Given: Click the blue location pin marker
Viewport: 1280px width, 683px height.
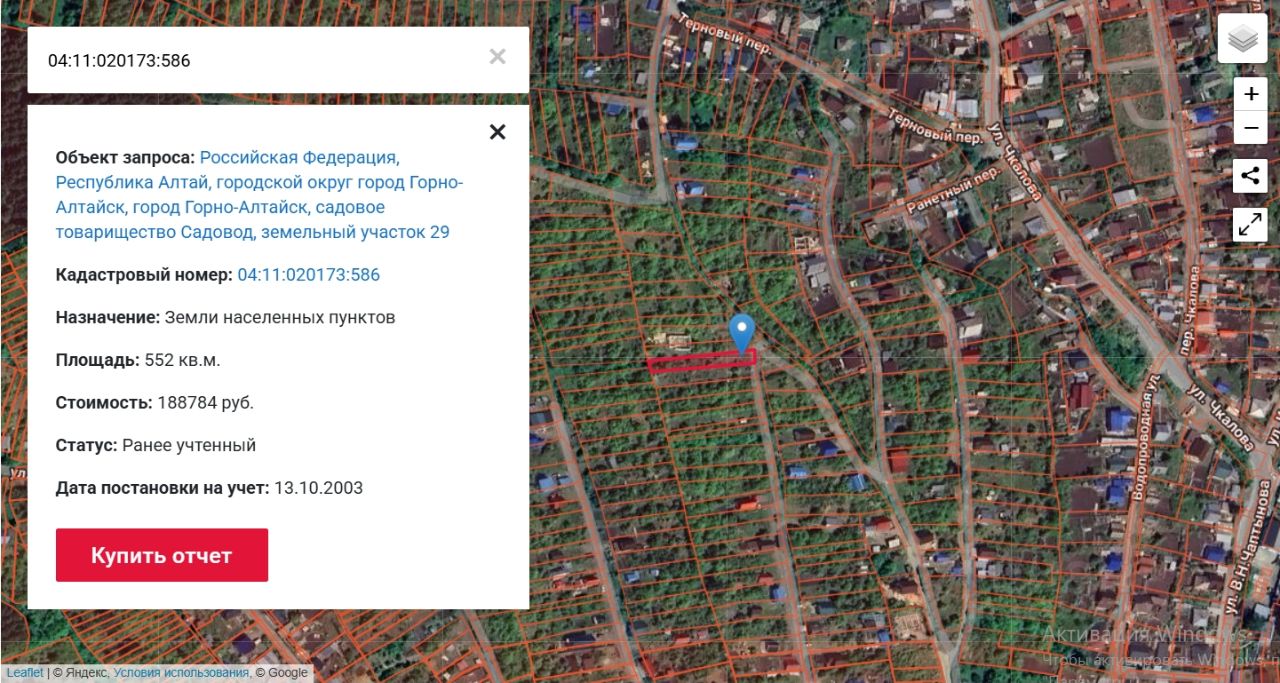Looking at the screenshot, I should pyautogui.click(x=741, y=333).
